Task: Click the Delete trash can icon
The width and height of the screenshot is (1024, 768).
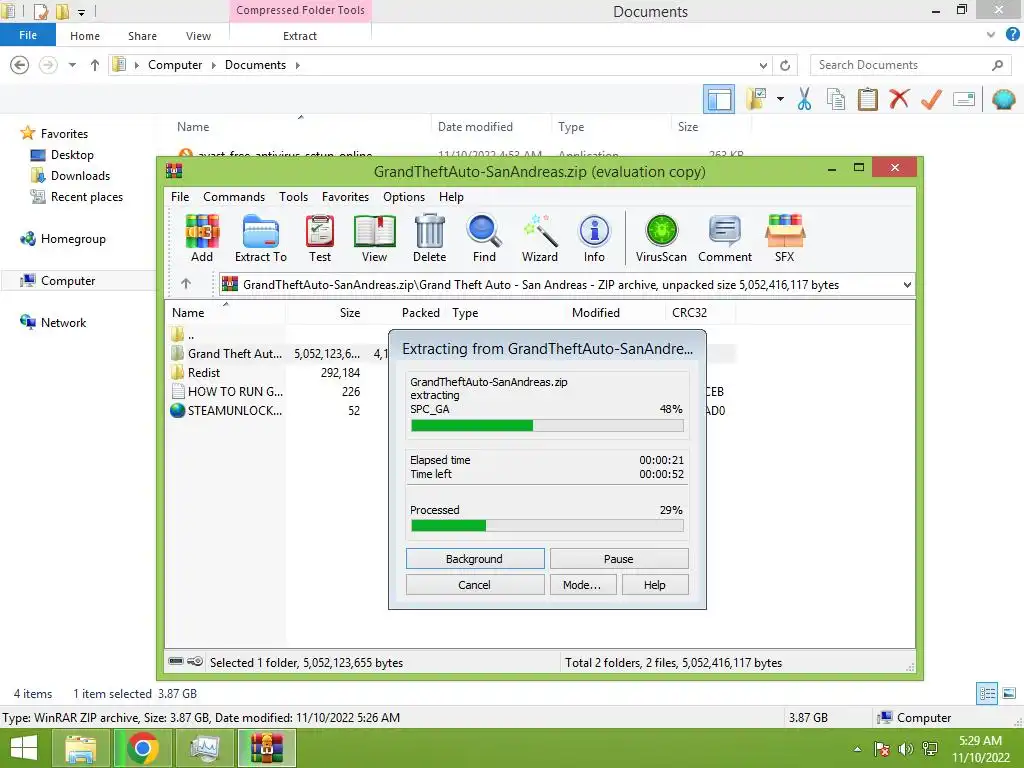Action: tap(430, 238)
